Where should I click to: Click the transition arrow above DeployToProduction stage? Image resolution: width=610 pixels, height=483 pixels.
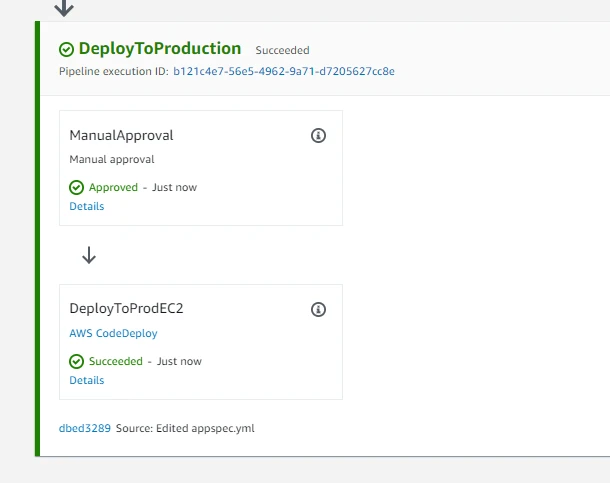click(64, 9)
